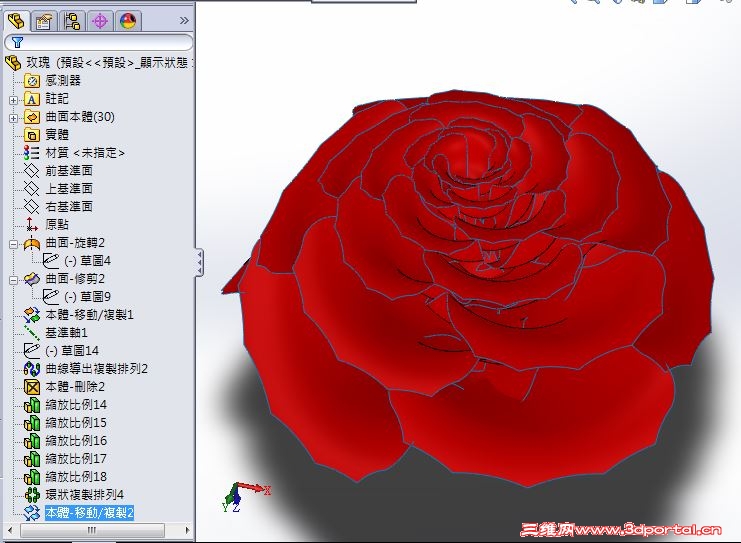
Task: Click feature tree scrollbar left arrow
Action: tap(10, 530)
